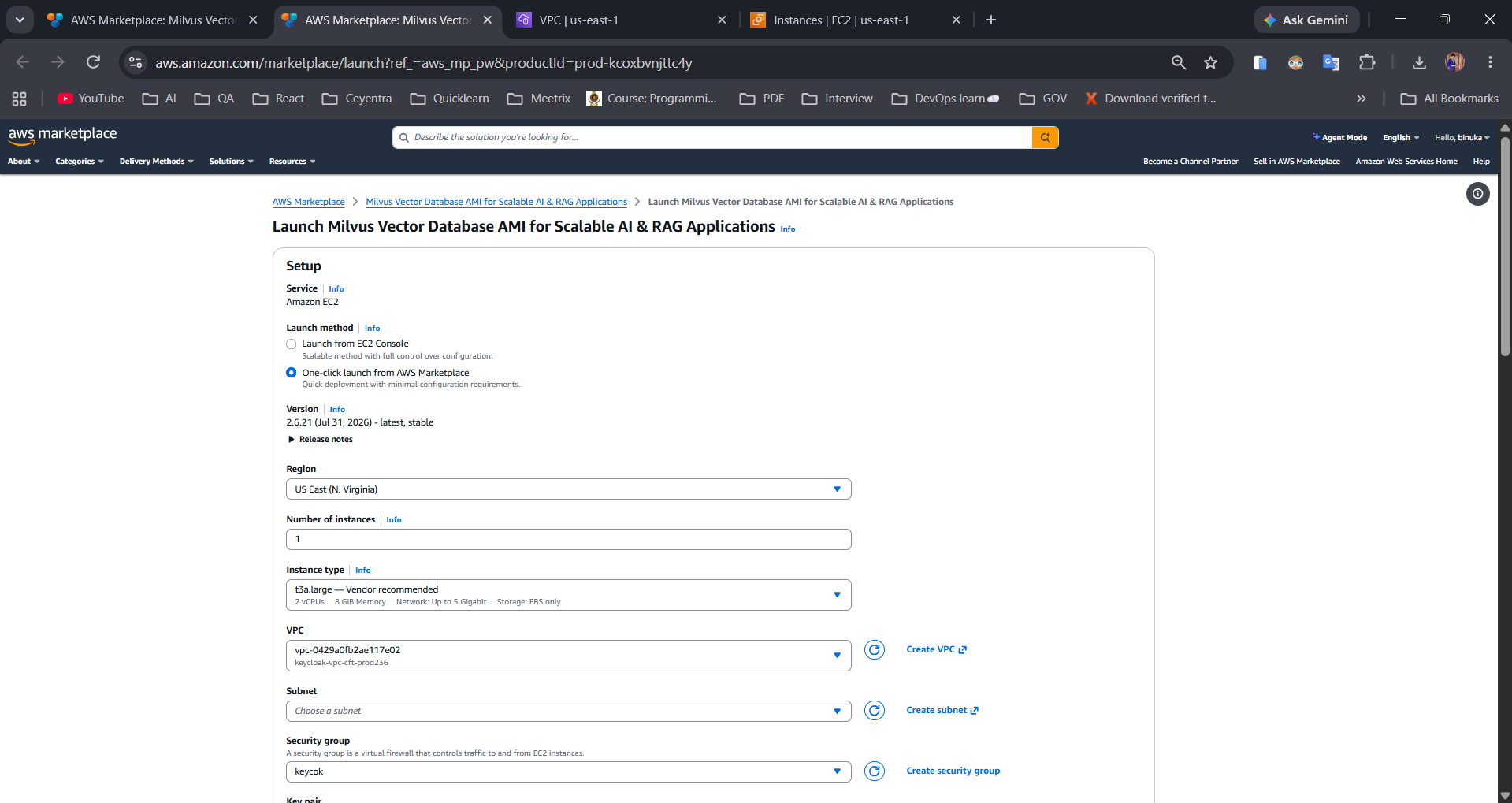Open the Delivery Methods menu
The image size is (1512, 803).
pos(156,162)
